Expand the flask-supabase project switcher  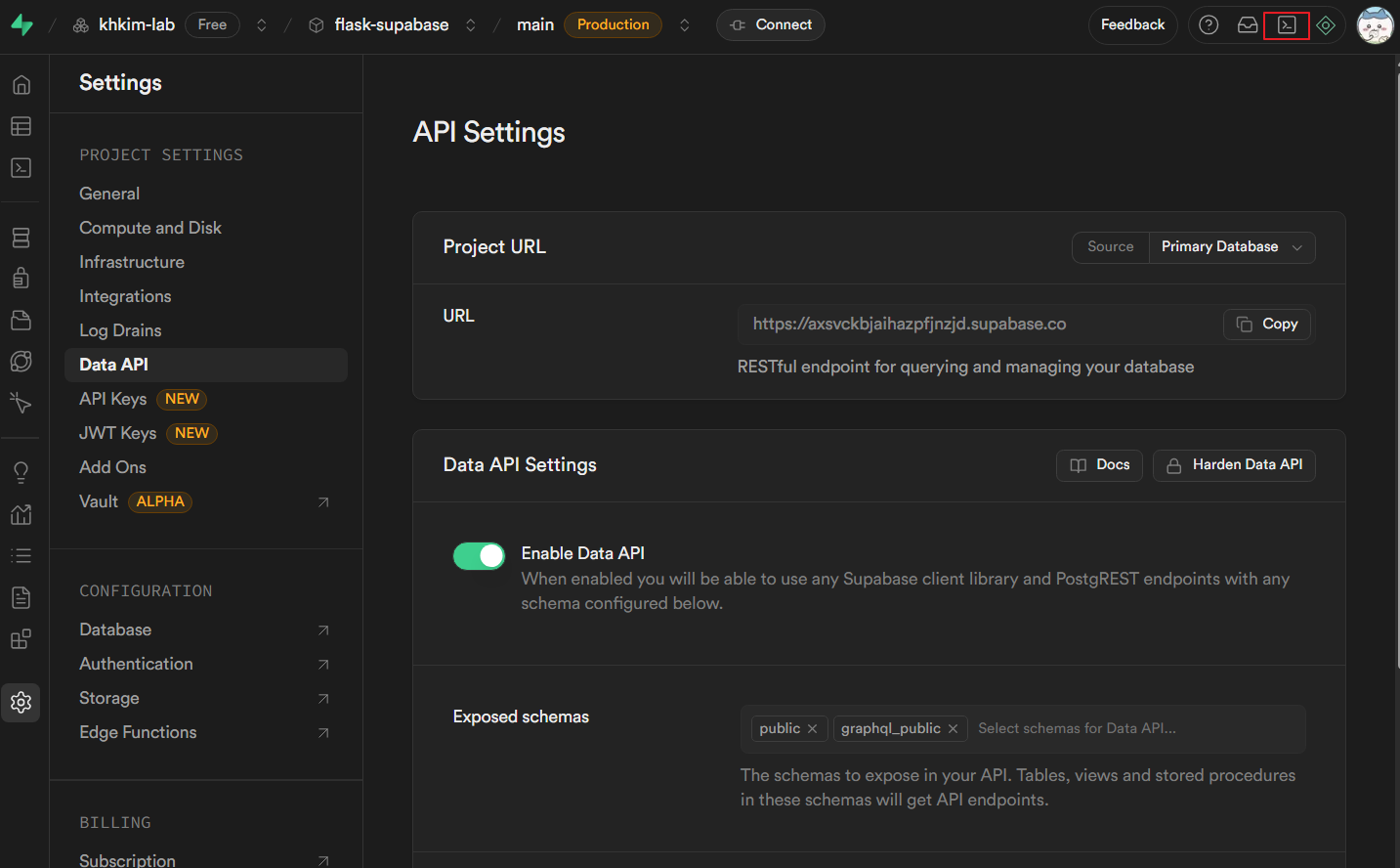[x=470, y=25]
